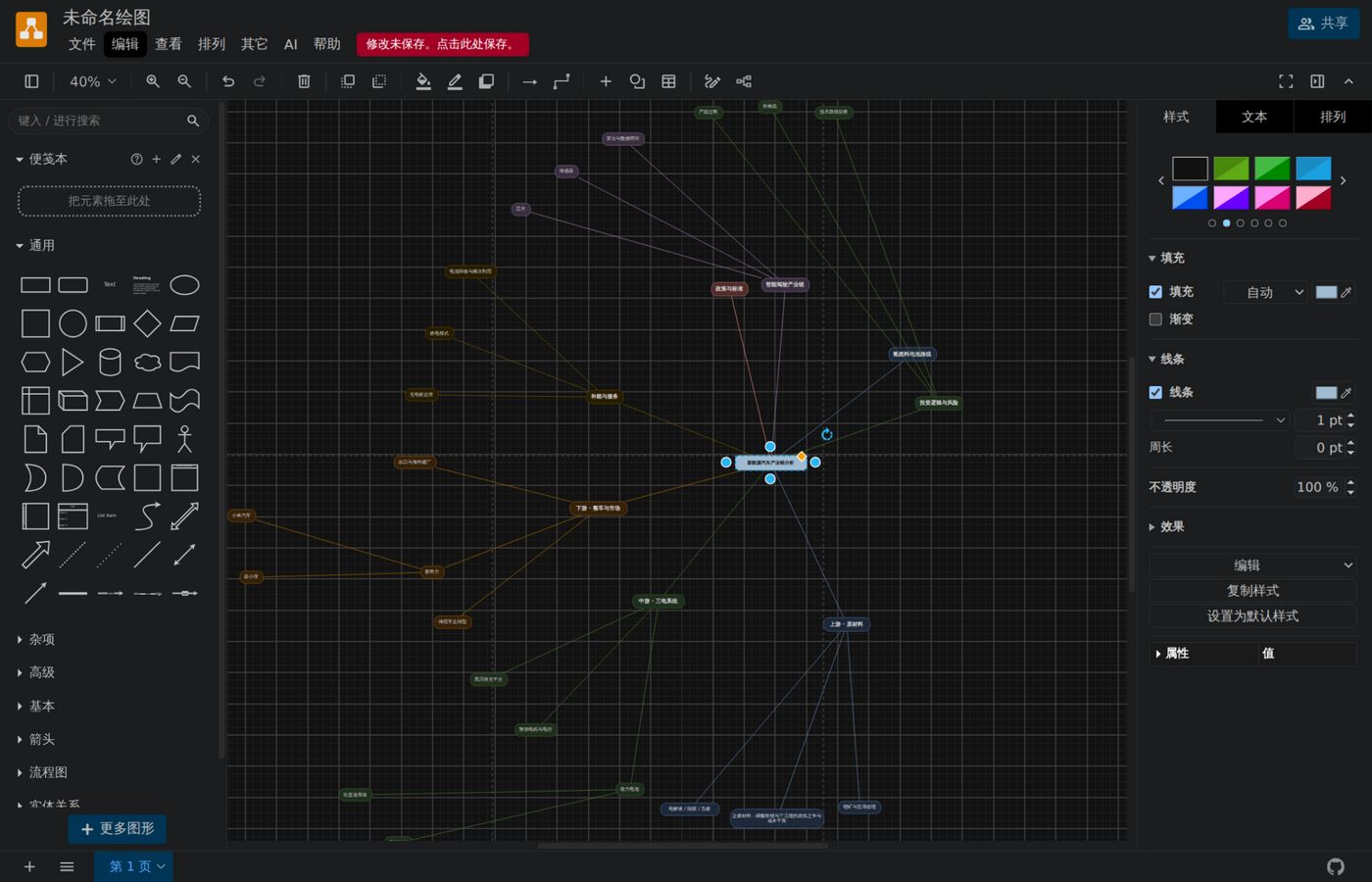The height and width of the screenshot is (882, 1372).
Task: Open the line style pattern dropdown
Action: pyautogui.click(x=1222, y=420)
